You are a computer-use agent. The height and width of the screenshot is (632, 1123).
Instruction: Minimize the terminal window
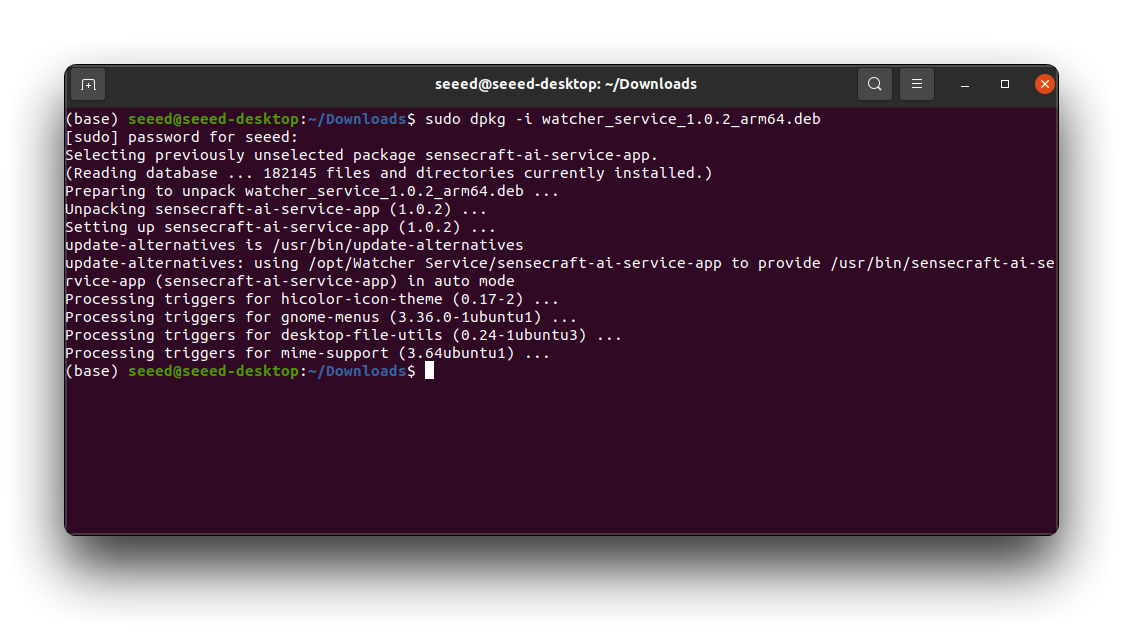[965, 85]
